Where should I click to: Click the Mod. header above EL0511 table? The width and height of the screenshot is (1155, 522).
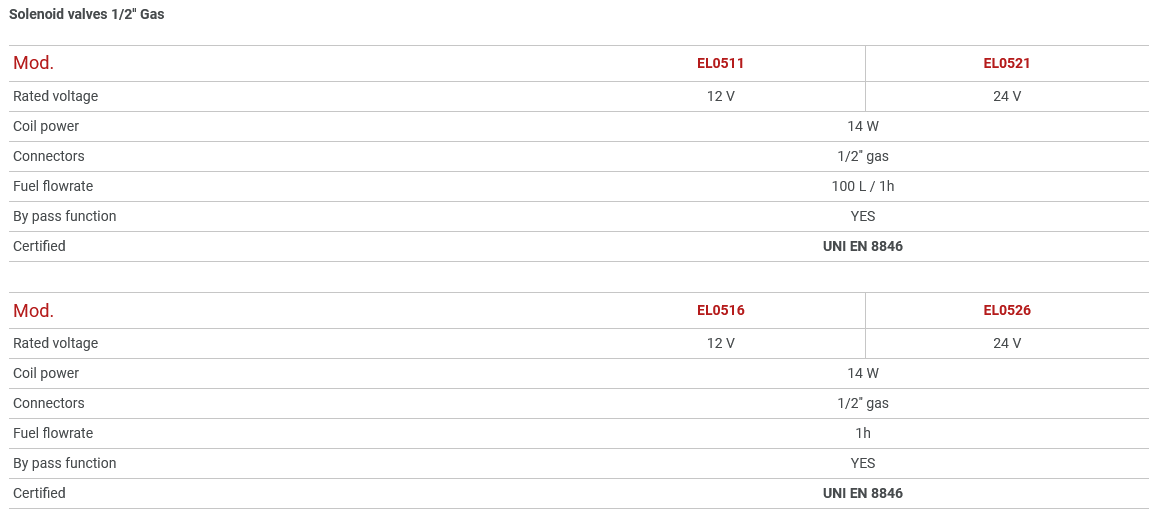click(x=33, y=63)
